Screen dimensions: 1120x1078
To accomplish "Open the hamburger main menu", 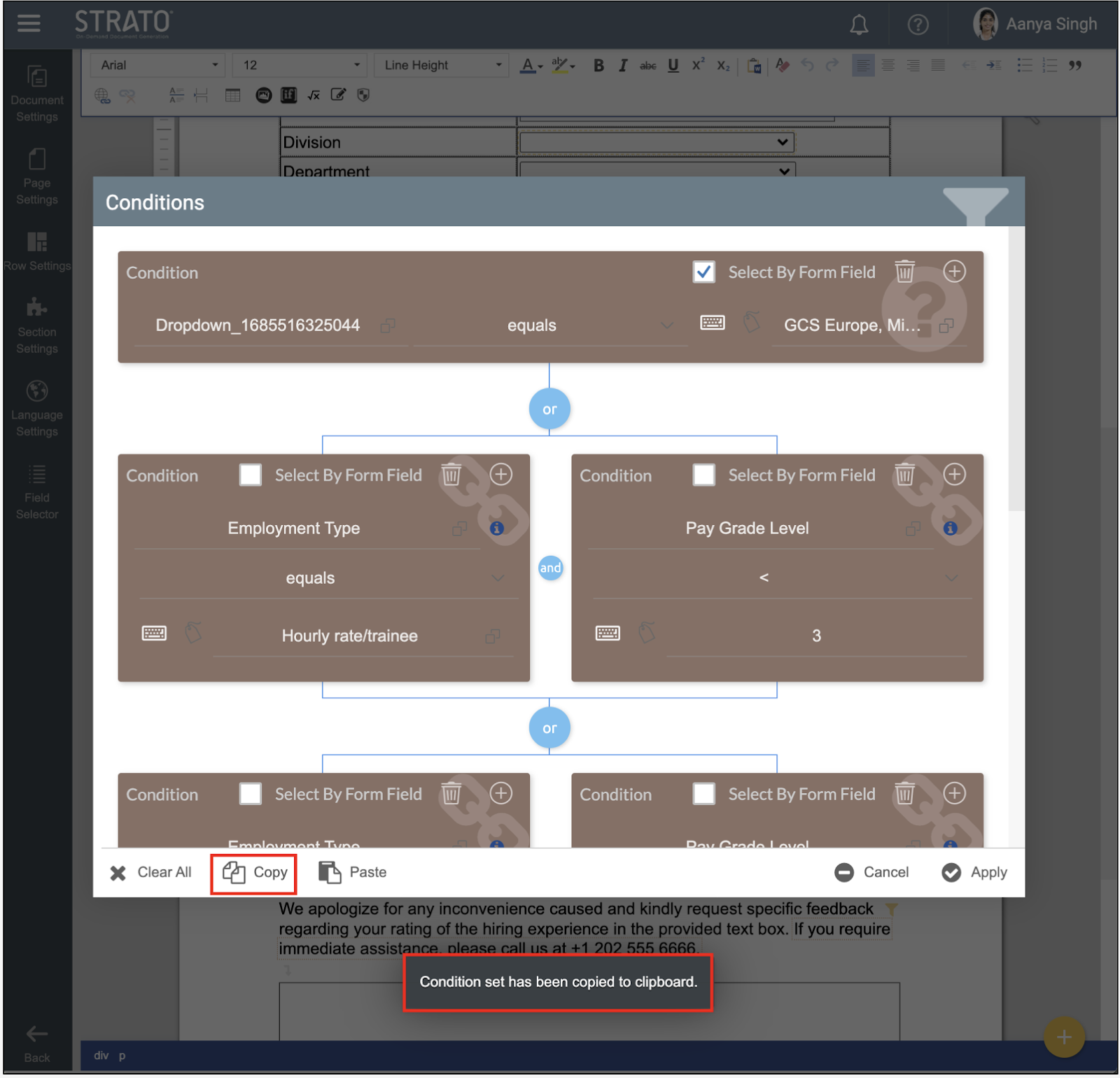I will coord(29,24).
